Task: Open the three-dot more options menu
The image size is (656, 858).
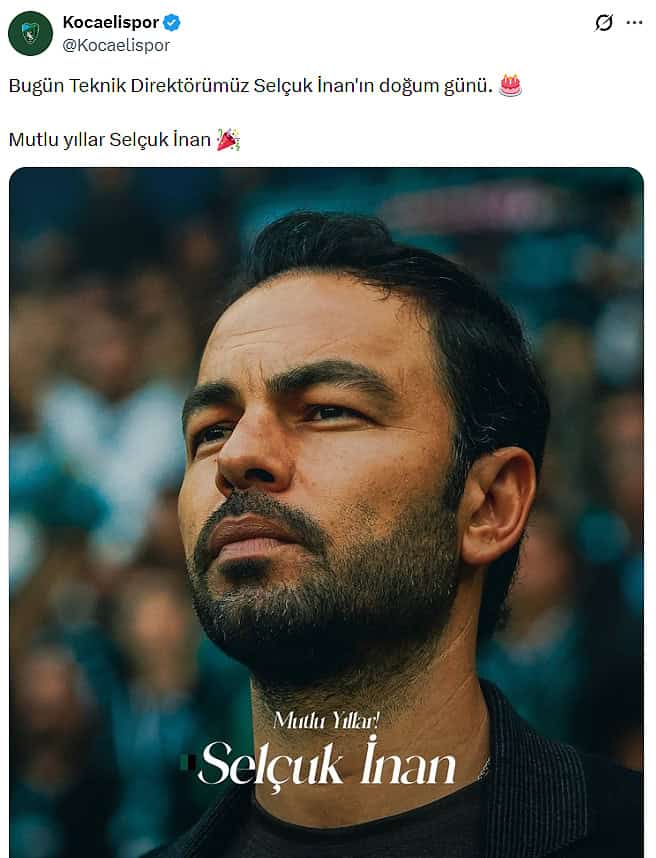Action: [x=634, y=22]
